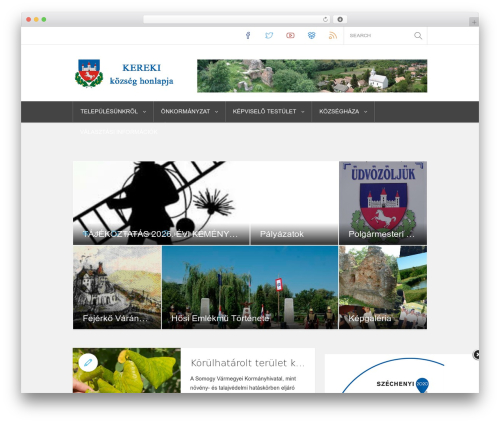
Task: Open a new browser tab with plus button
Action: (x=474, y=22)
